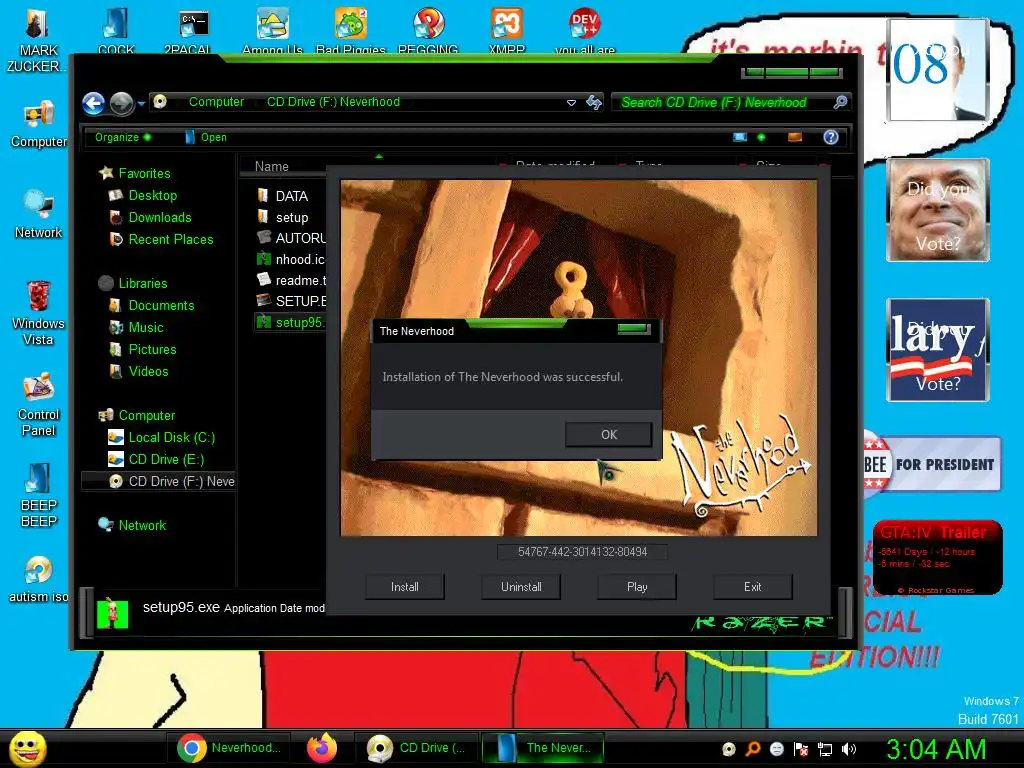Click the Install button
The width and height of the screenshot is (1024, 768).
pyautogui.click(x=405, y=586)
